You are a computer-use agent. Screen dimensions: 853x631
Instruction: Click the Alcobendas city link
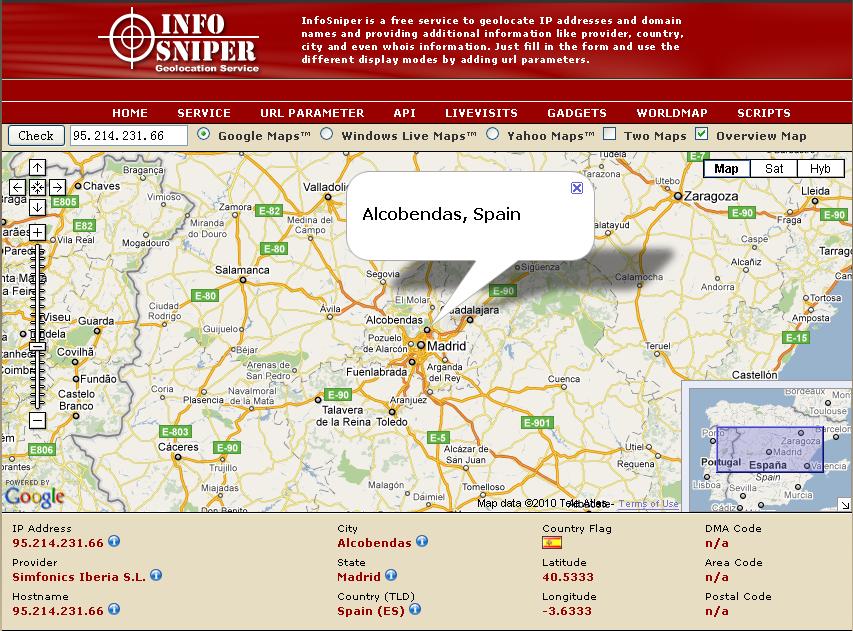[x=374, y=543]
